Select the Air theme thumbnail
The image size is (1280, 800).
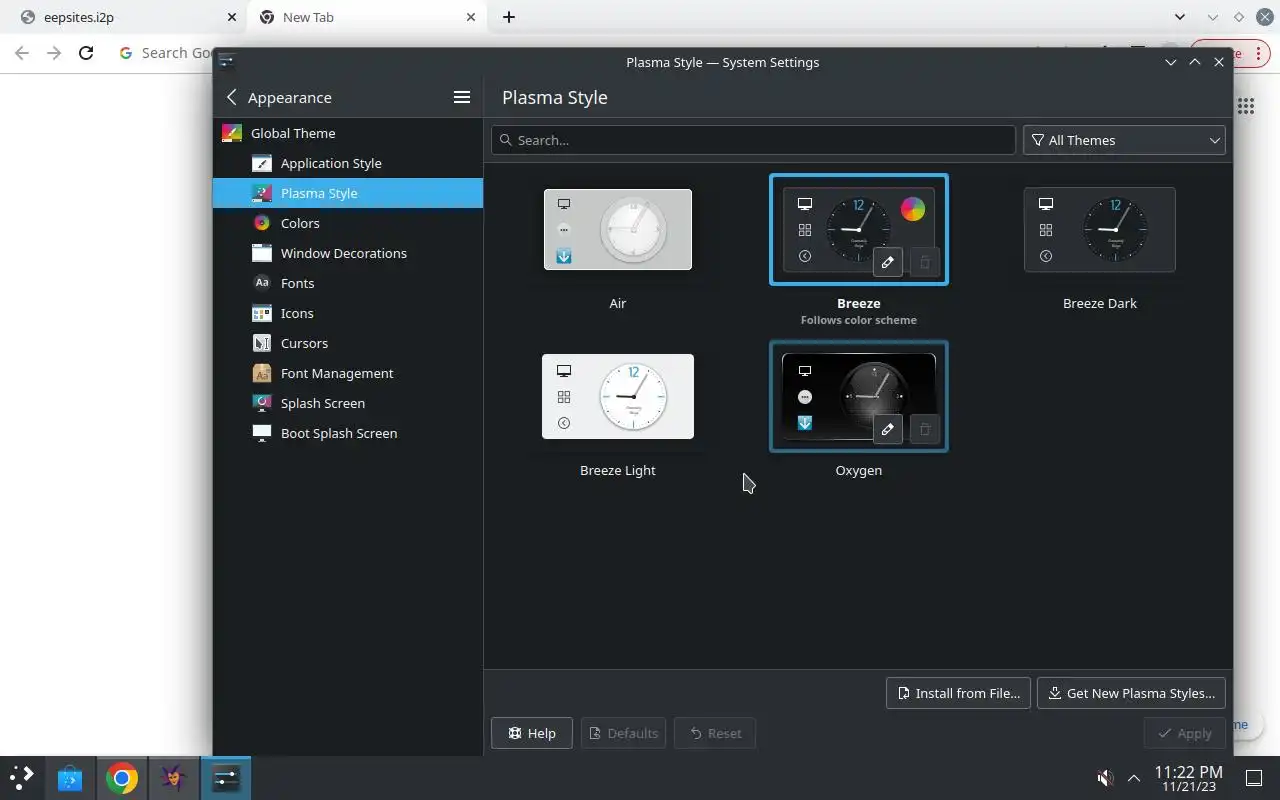[x=618, y=229]
